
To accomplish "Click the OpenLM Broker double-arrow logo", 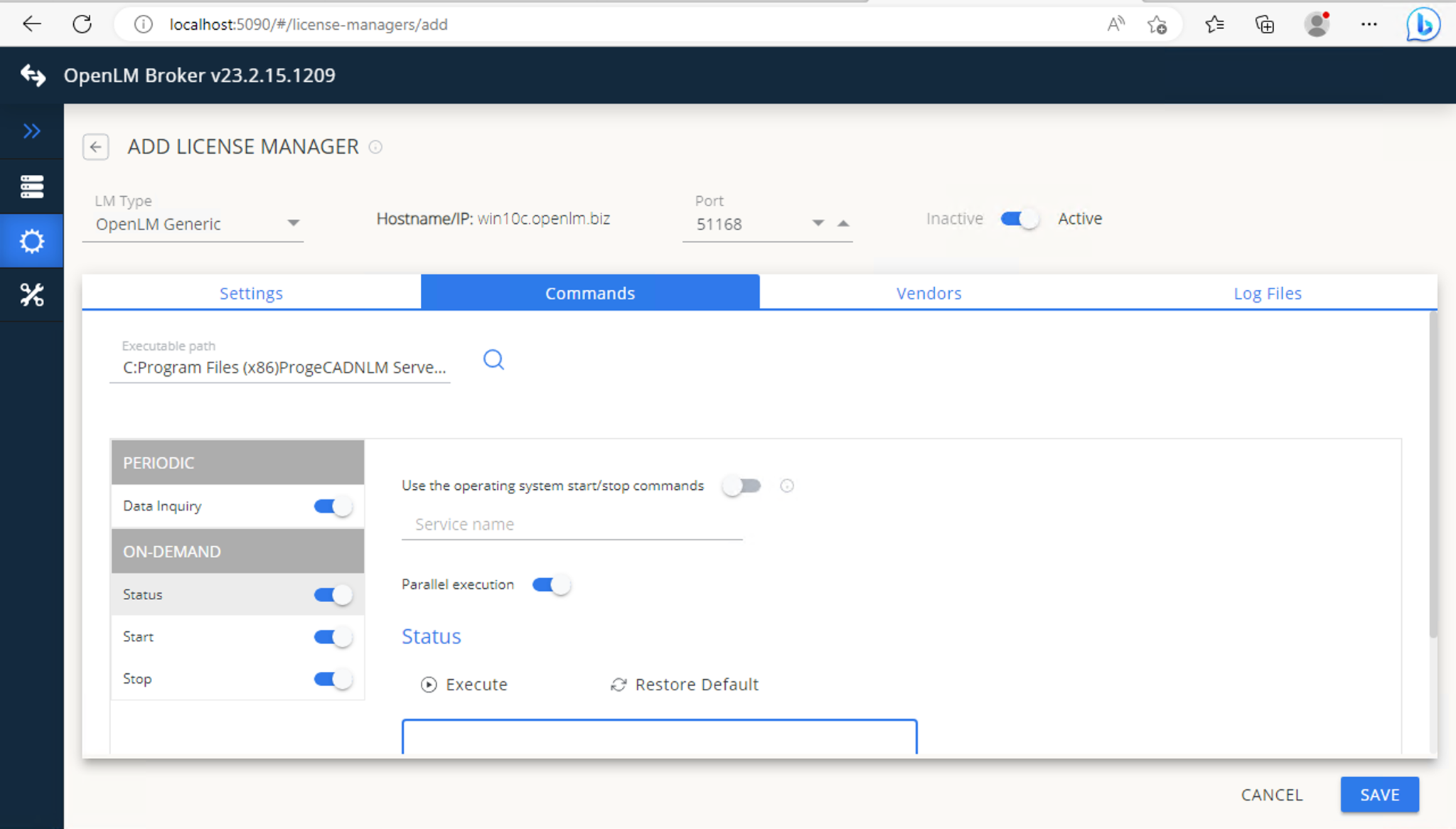I will click(x=33, y=75).
